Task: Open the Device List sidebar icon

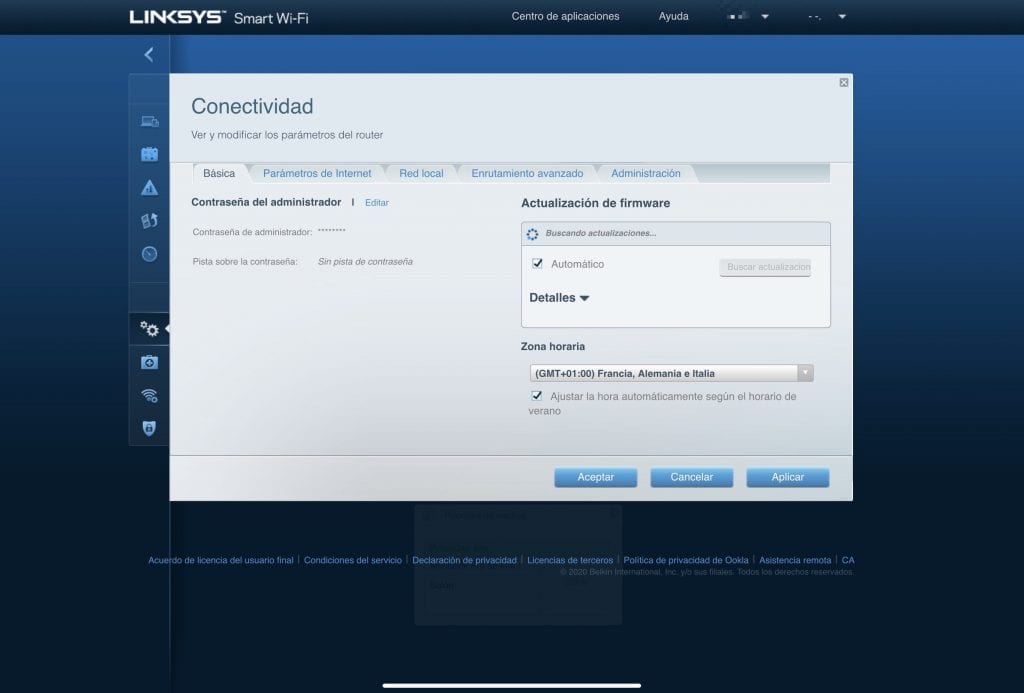Action: pos(149,122)
